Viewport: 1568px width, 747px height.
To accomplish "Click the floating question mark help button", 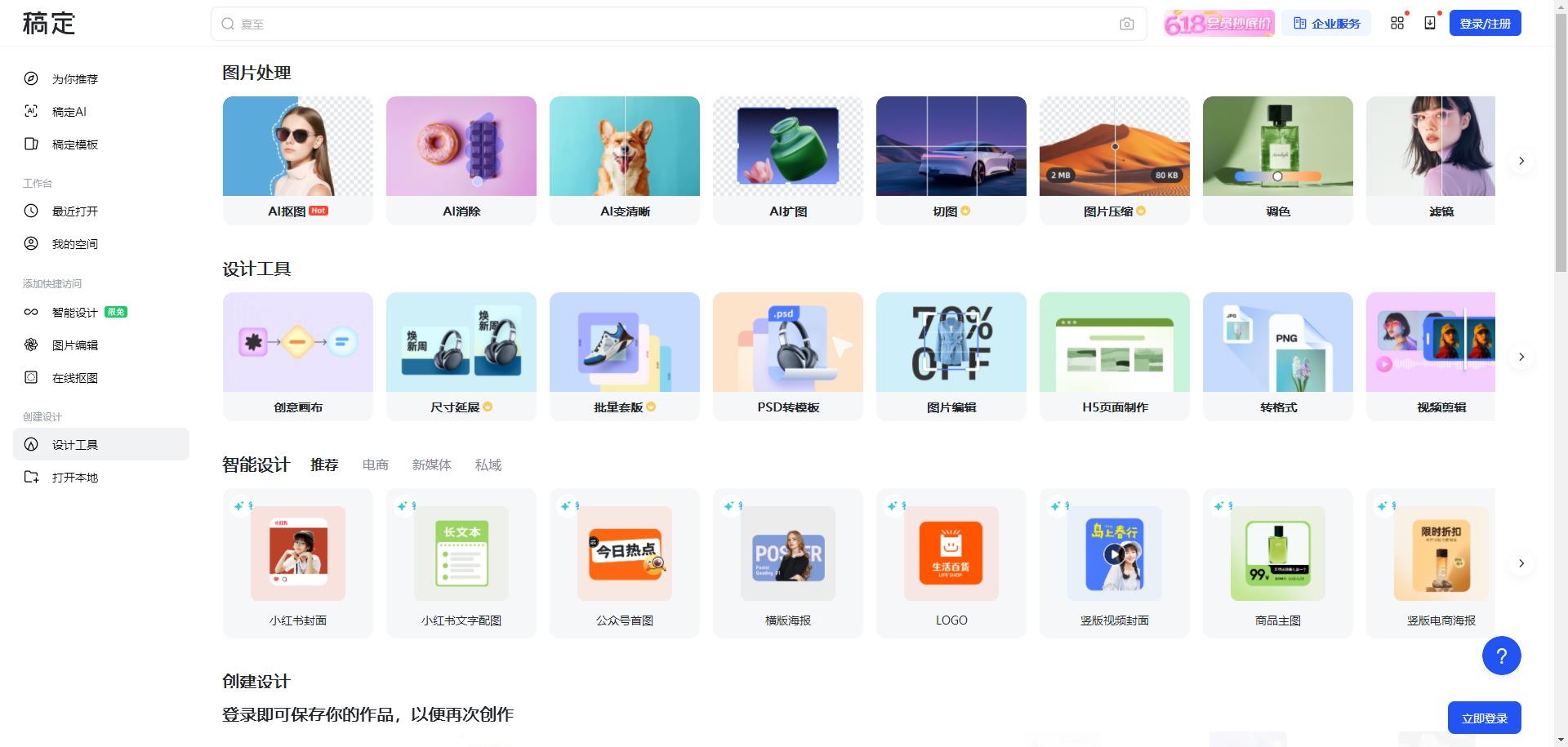I will (x=1501, y=655).
